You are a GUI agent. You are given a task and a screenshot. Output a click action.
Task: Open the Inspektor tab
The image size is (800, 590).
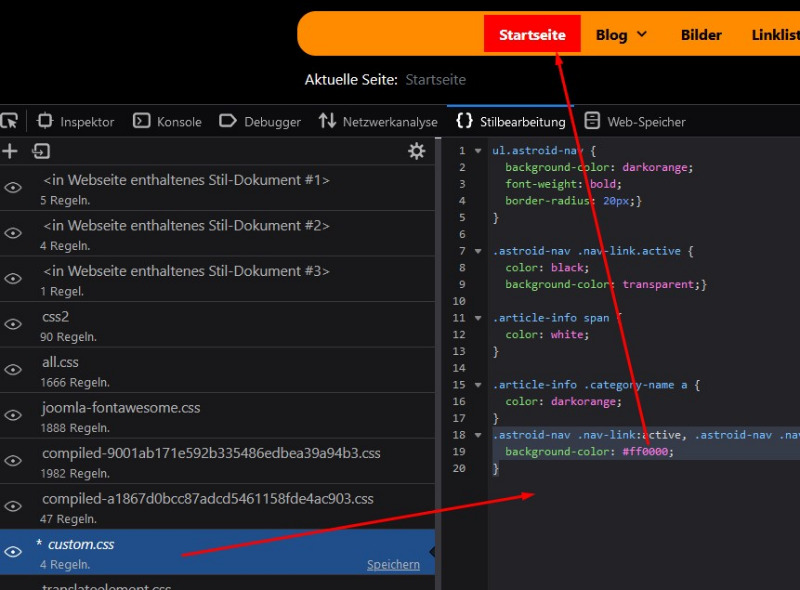76,121
